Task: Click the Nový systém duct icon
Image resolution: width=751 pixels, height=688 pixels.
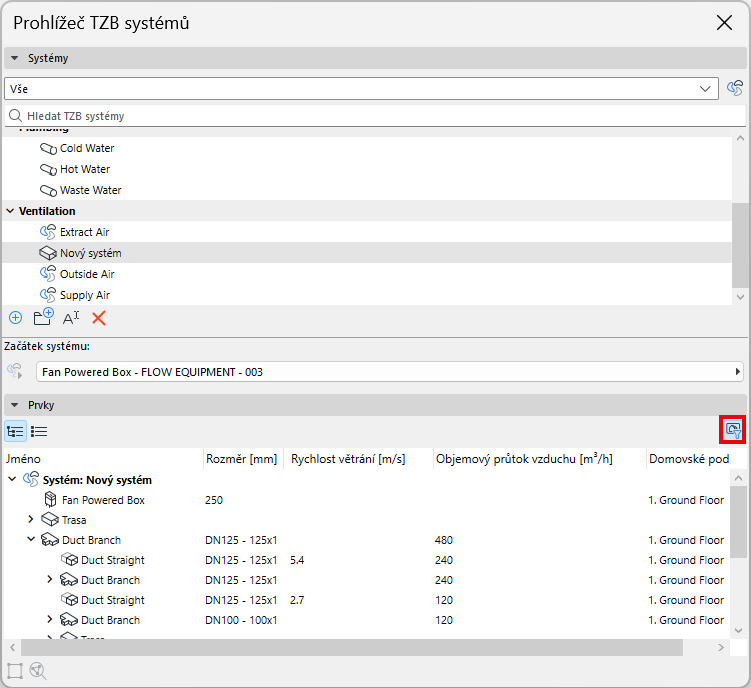Action: [48, 253]
